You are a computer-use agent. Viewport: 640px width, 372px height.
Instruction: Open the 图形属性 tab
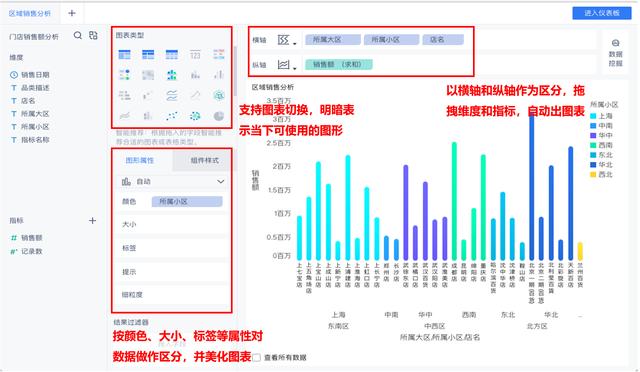pos(140,160)
